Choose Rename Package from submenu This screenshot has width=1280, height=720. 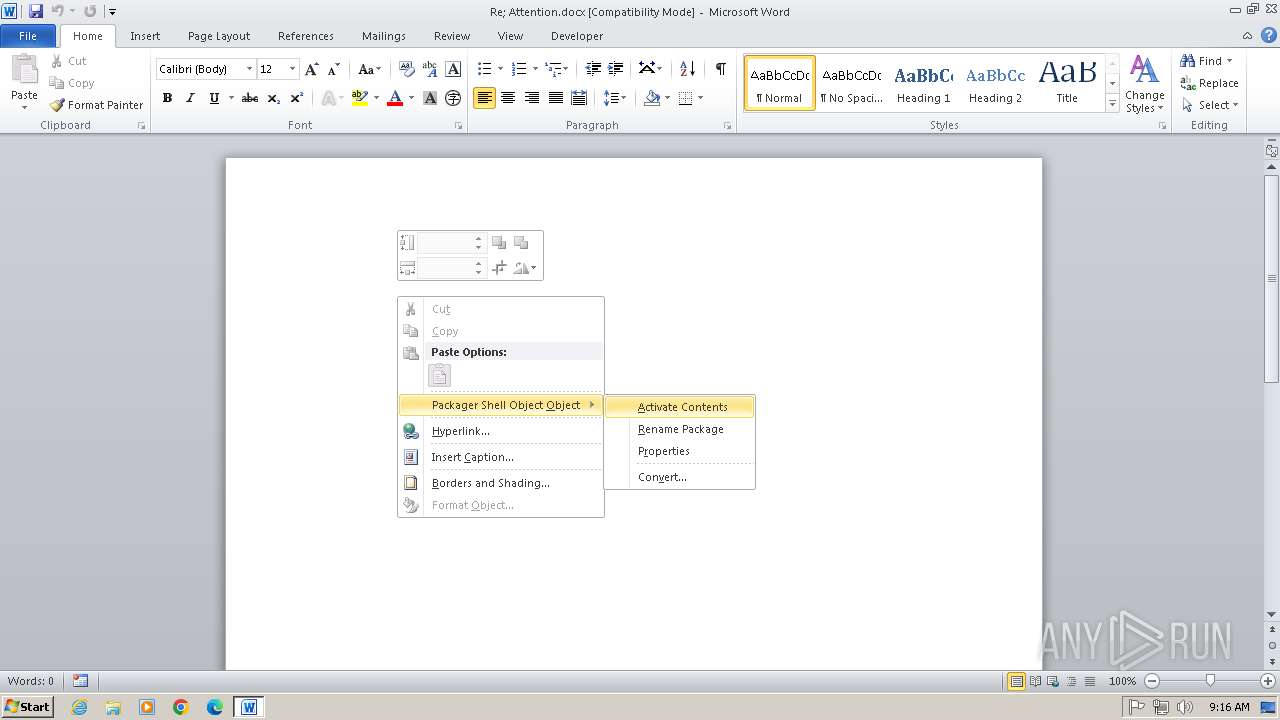[x=680, y=429]
